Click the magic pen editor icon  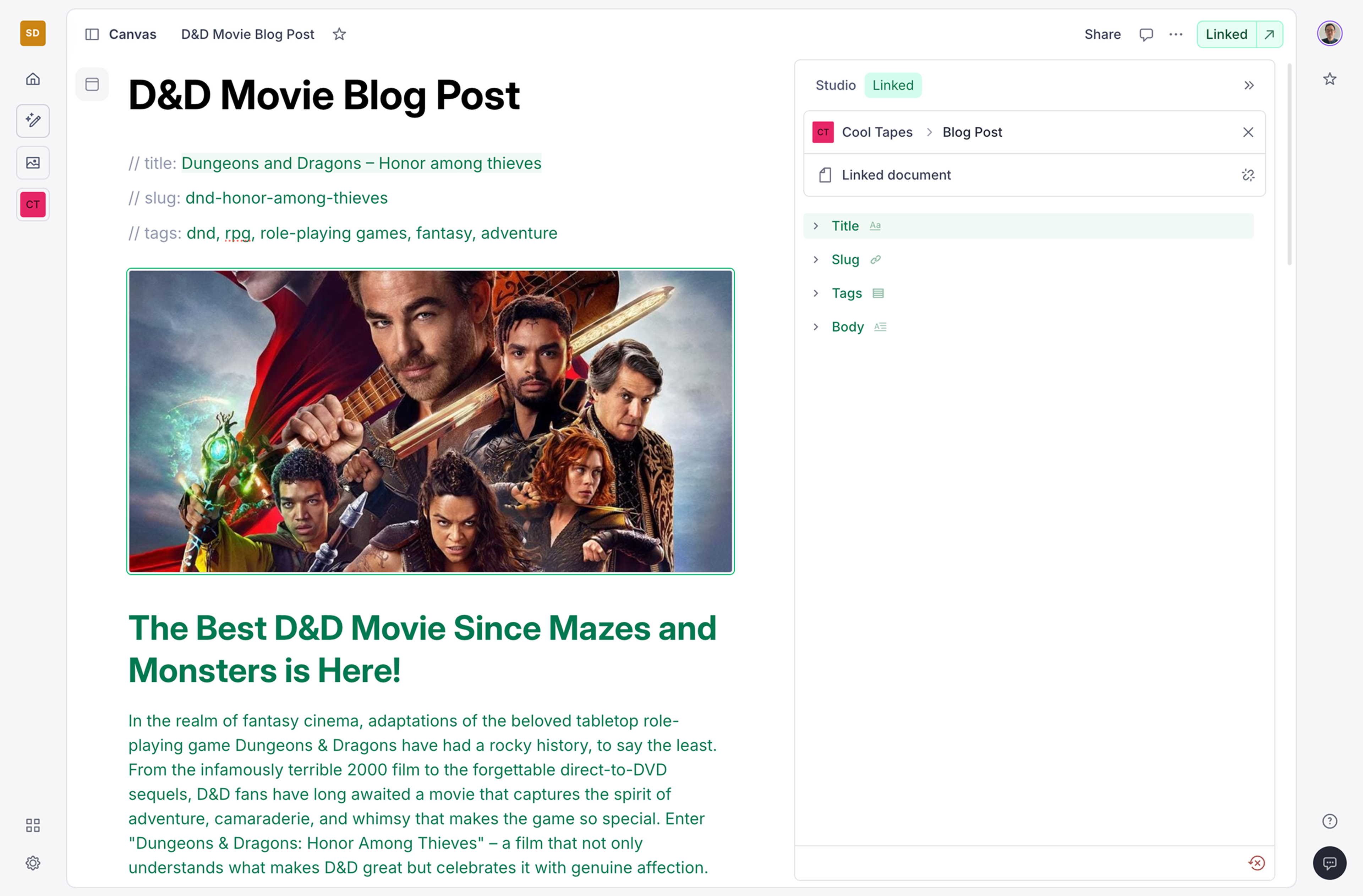tap(33, 121)
